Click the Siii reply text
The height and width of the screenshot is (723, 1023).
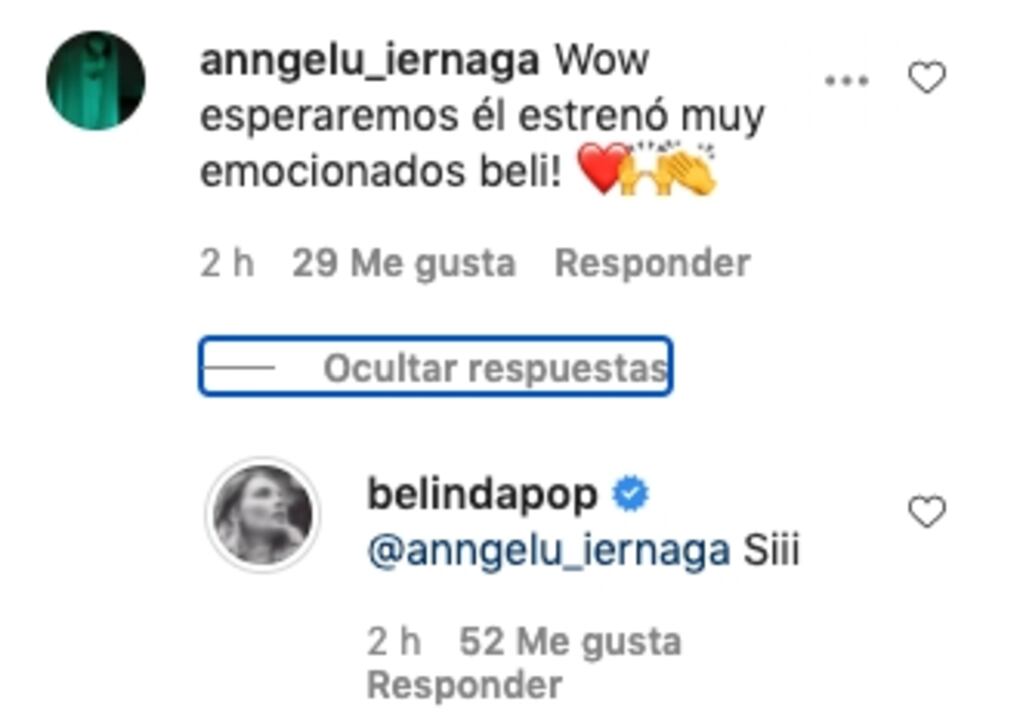(x=772, y=550)
